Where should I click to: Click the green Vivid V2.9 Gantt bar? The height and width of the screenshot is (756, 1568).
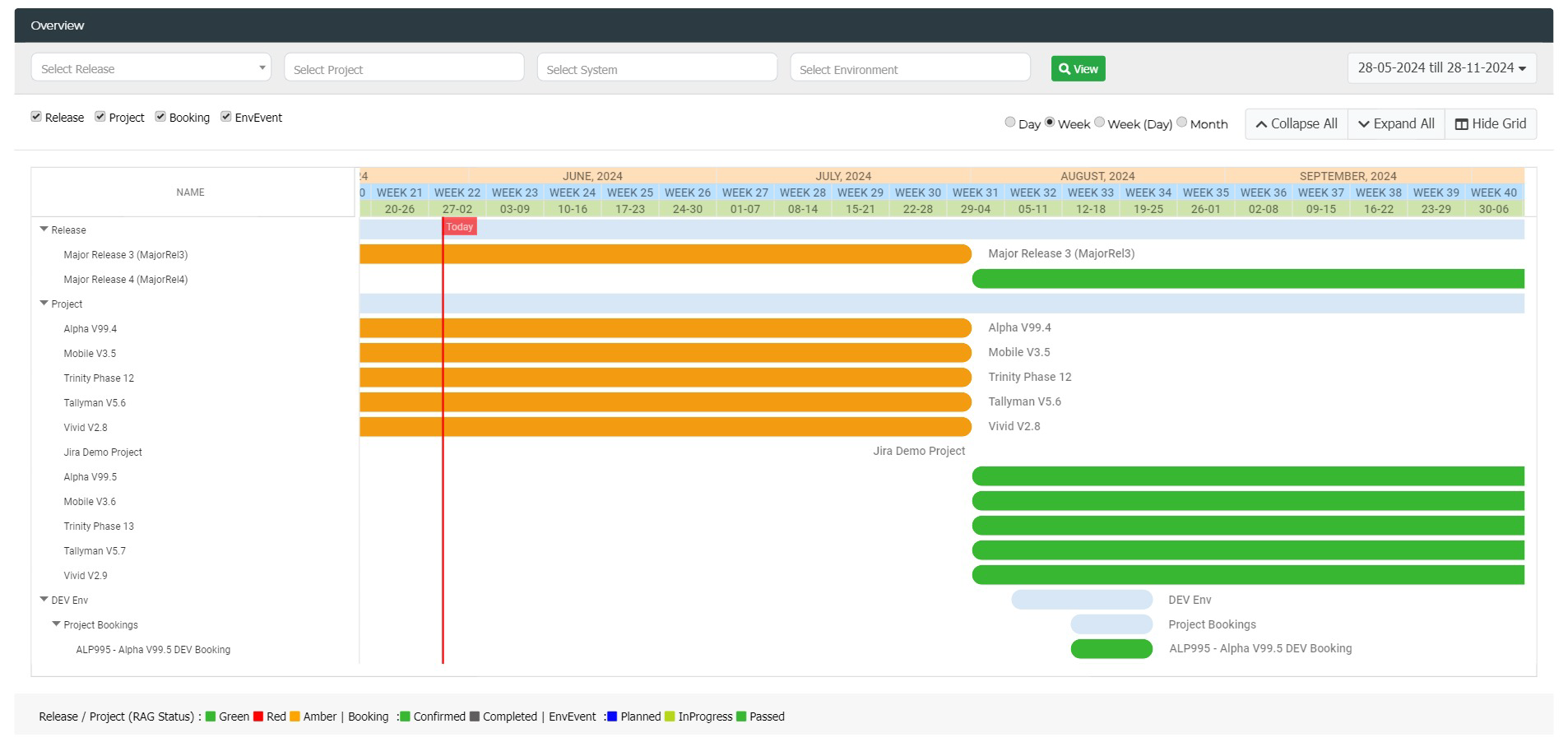pyautogui.click(x=1248, y=575)
